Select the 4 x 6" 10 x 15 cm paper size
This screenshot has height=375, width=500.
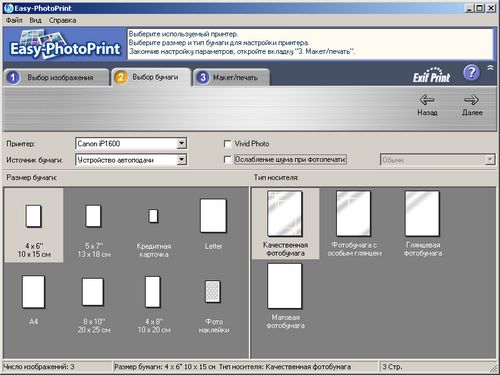[x=34, y=225]
